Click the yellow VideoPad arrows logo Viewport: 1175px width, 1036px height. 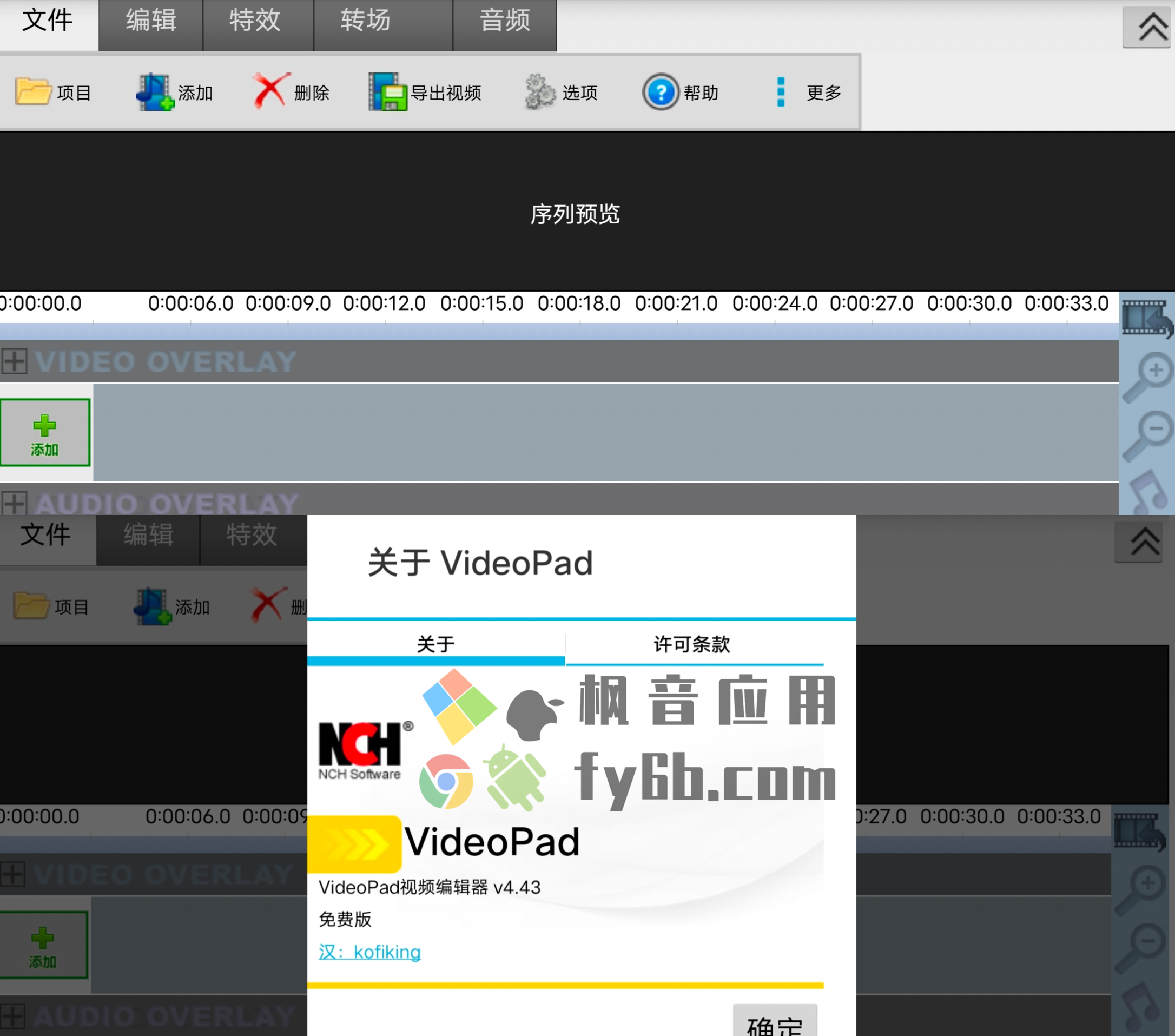tap(354, 843)
